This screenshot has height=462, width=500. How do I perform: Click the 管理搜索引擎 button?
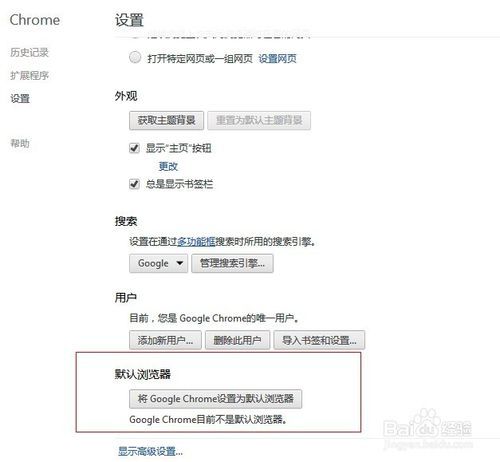coord(232,263)
